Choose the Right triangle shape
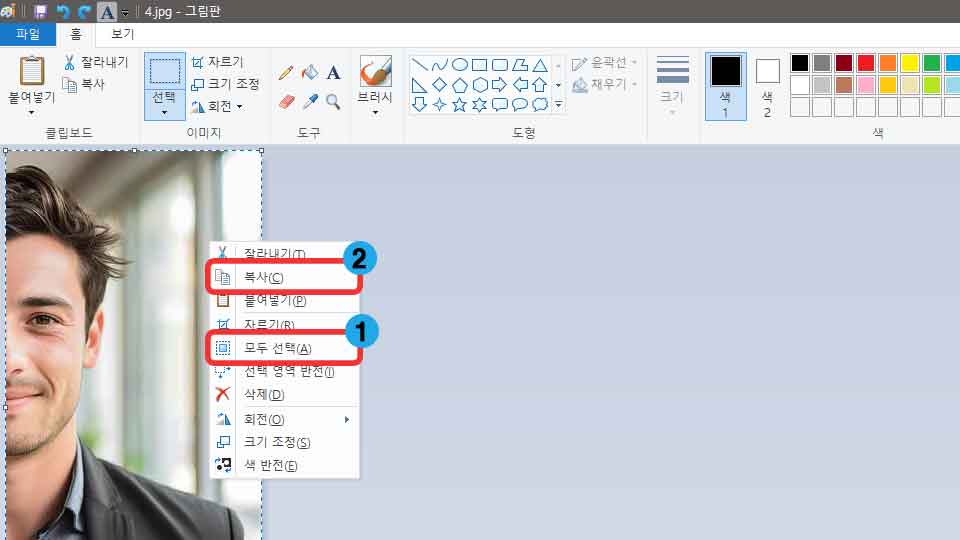960x540 pixels. 419,85
